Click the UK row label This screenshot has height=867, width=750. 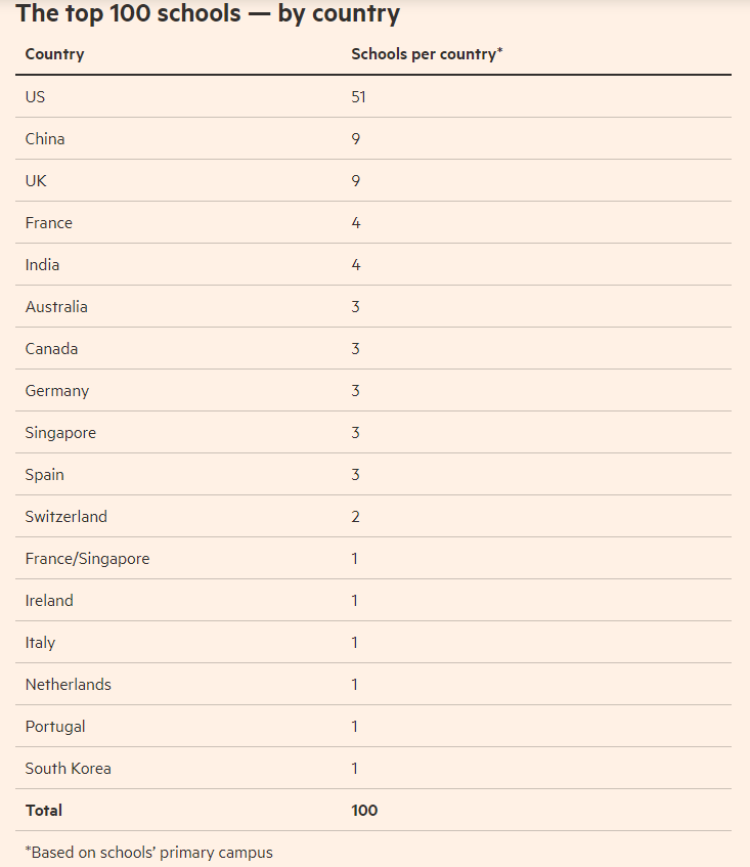pos(36,181)
